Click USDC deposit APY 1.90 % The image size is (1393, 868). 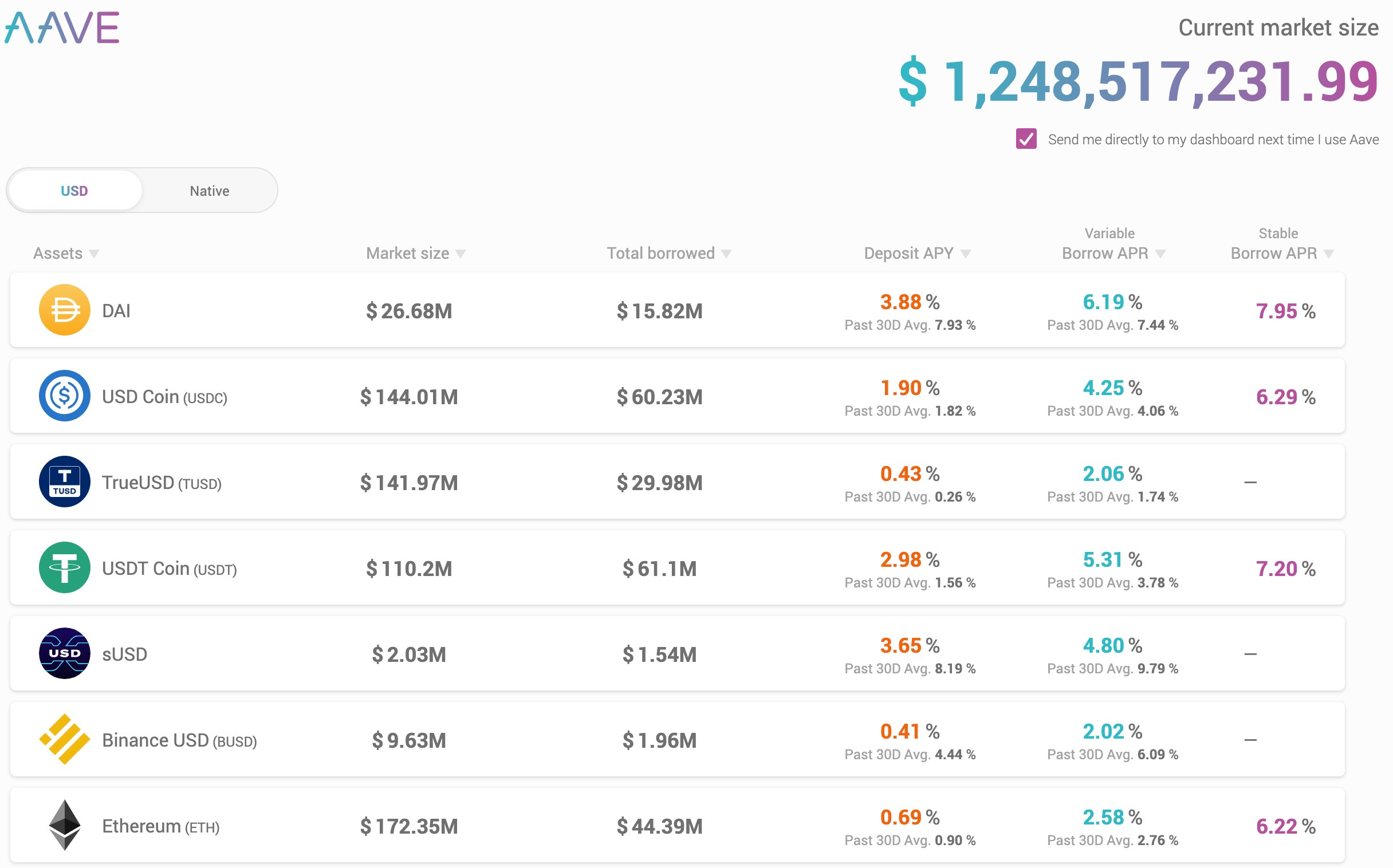click(x=910, y=388)
